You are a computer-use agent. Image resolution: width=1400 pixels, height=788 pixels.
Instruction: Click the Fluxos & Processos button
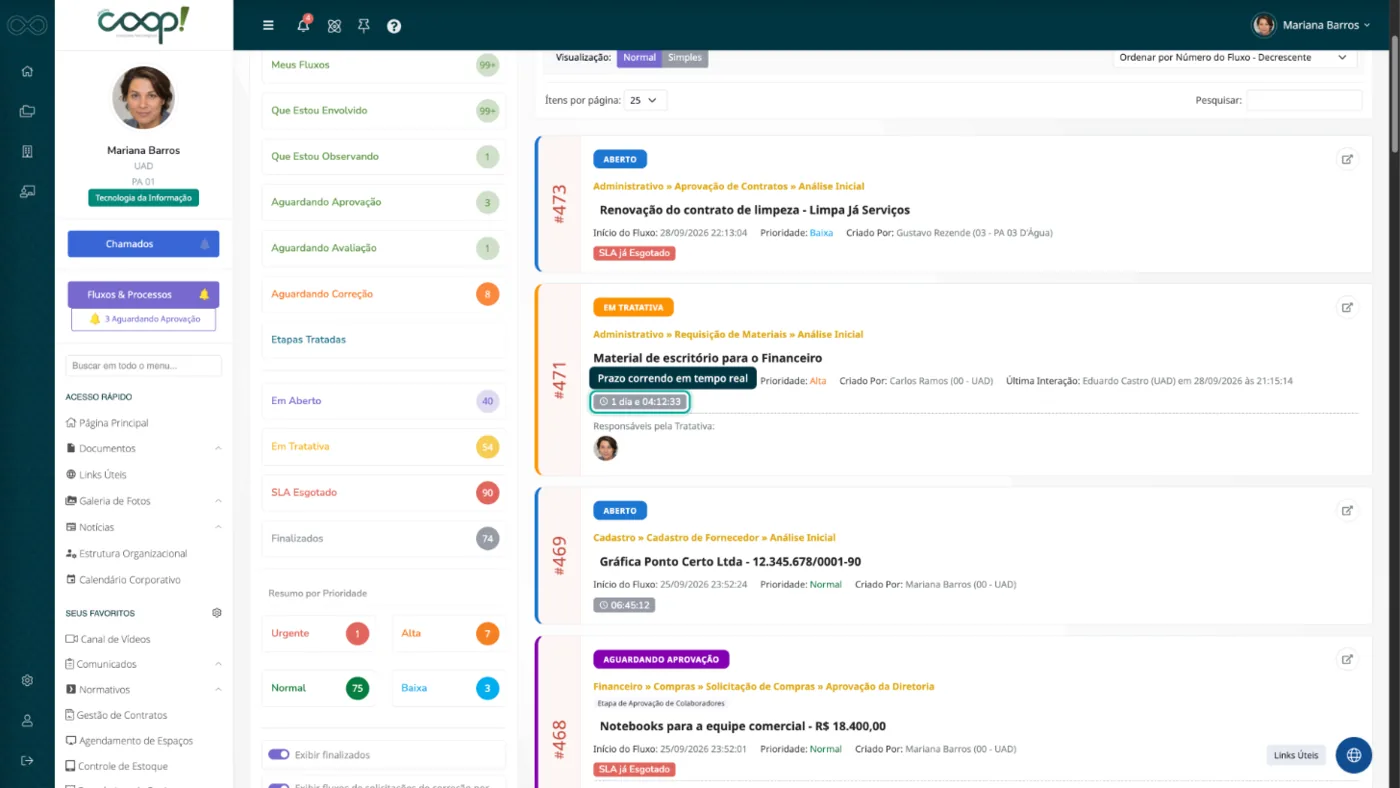point(143,295)
